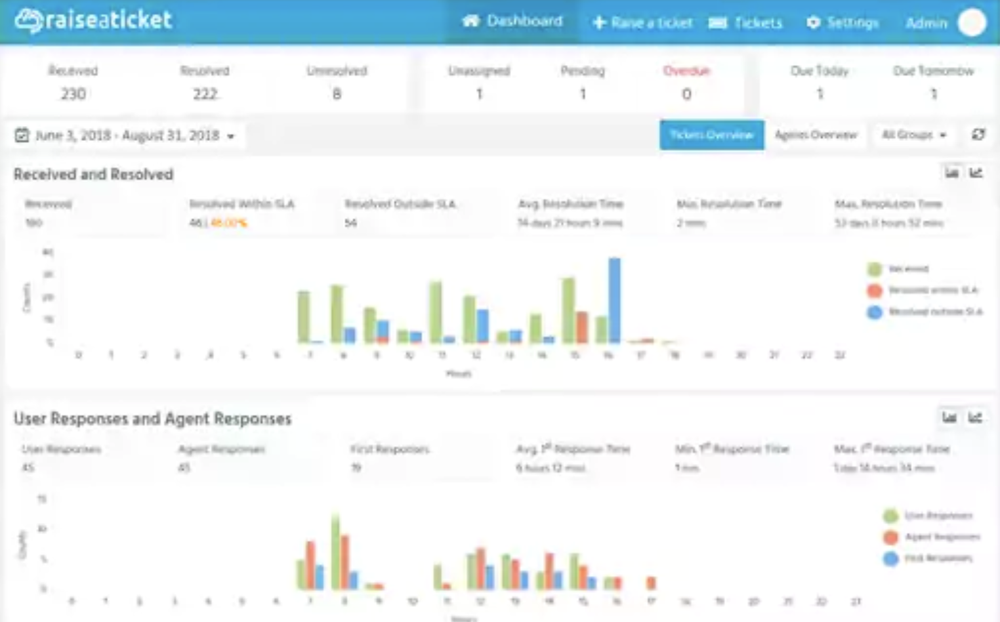Click the Avg. 1st Response Time value
This screenshot has width=1000, height=622.
(x=550, y=468)
